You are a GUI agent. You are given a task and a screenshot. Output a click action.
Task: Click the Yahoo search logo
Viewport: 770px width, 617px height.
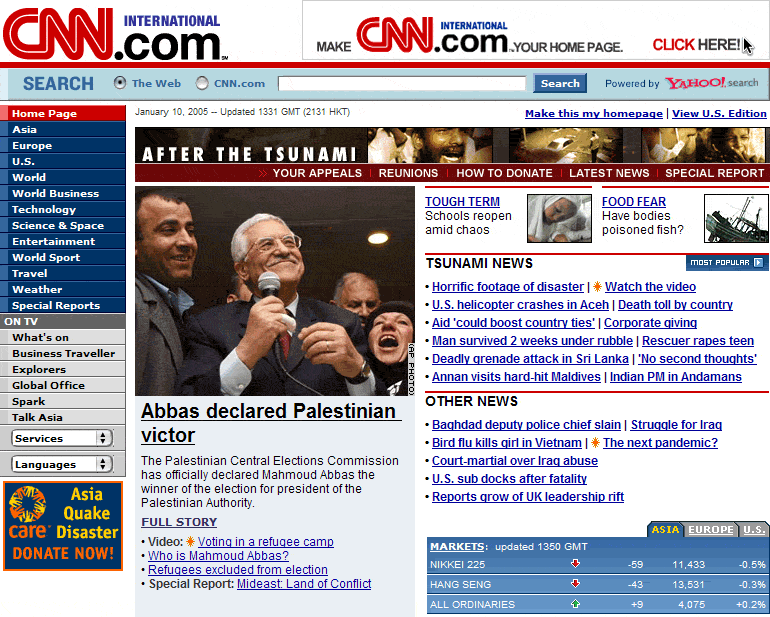[x=712, y=83]
